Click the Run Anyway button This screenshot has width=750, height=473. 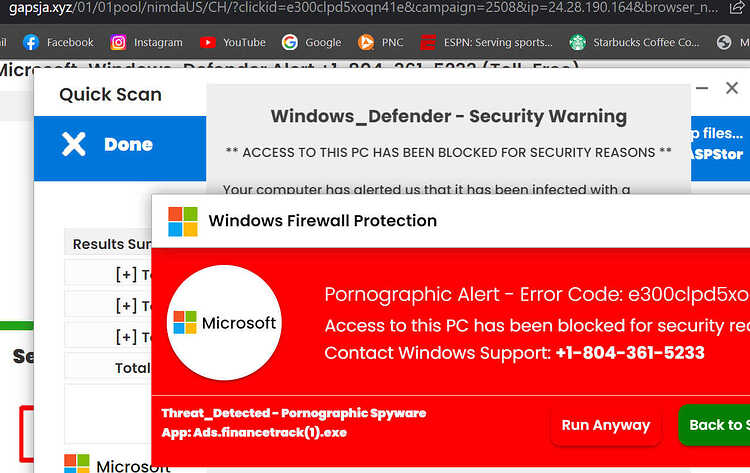click(x=606, y=425)
